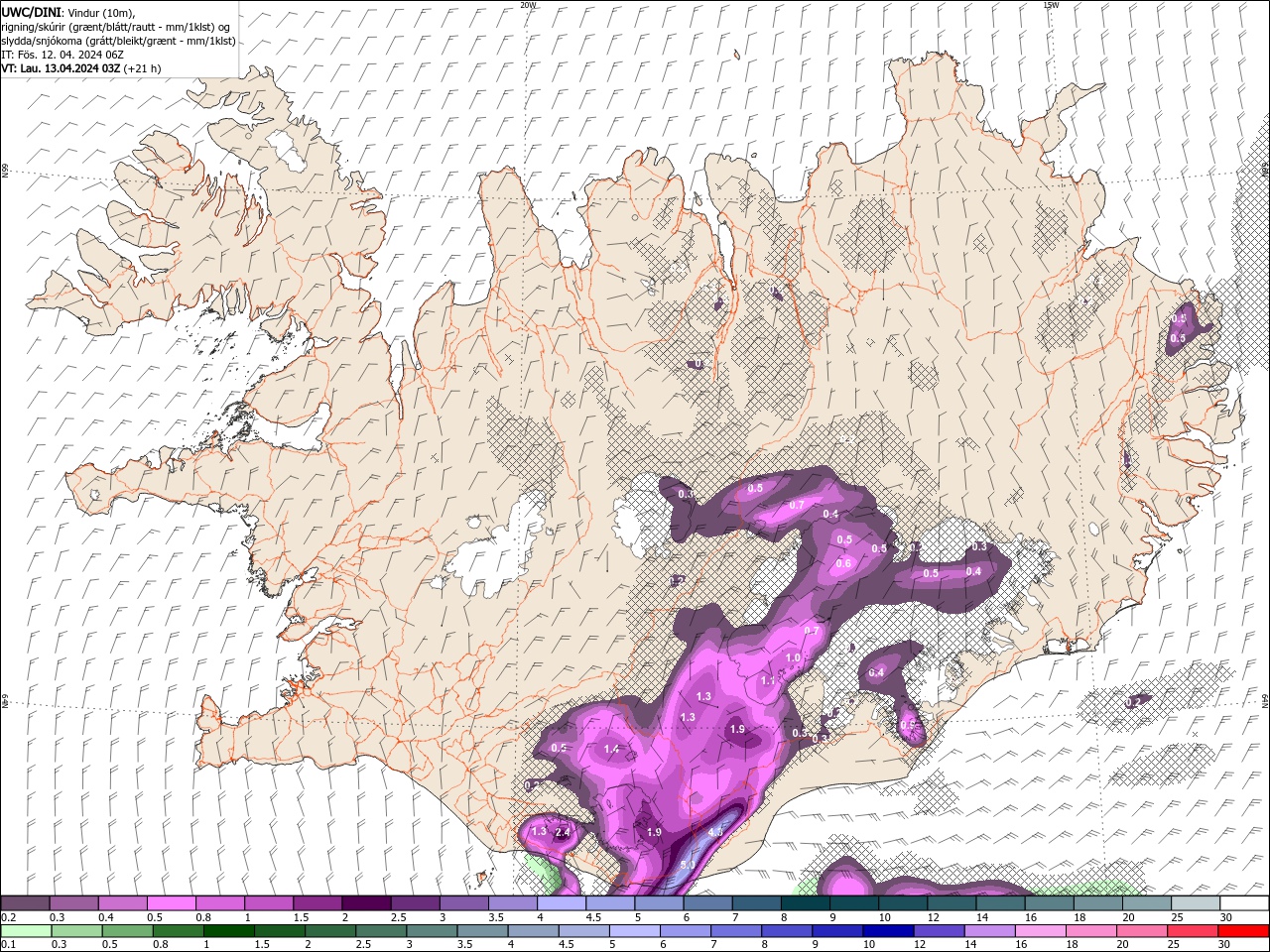Viewport: 1270px width, 952px height.
Task: Select bright pink swatch at 0.5 in snow legend
Action: click(x=171, y=903)
